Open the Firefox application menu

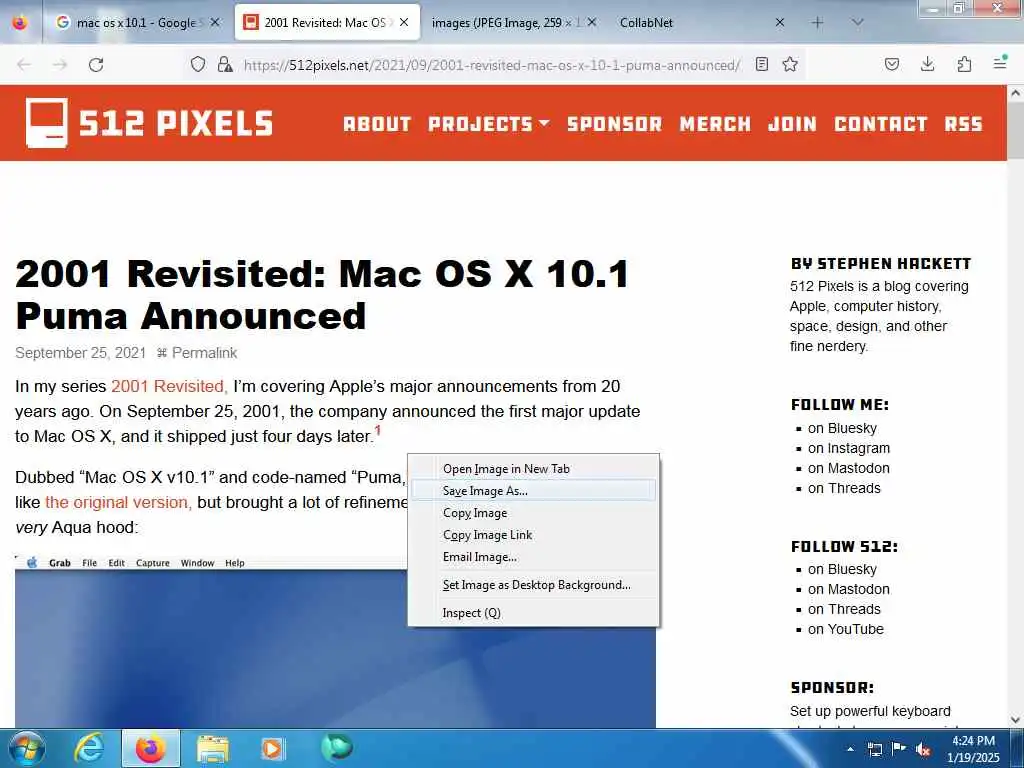(x=1000, y=63)
